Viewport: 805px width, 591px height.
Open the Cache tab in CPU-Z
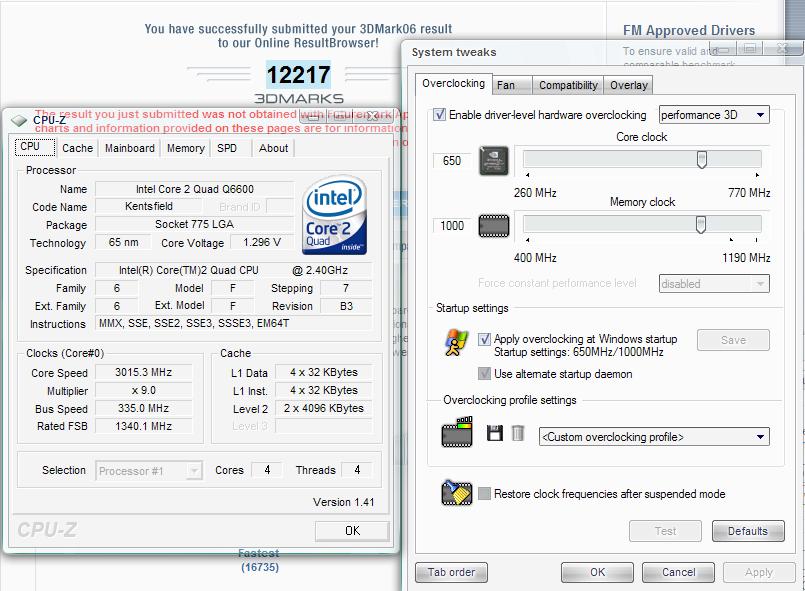pos(77,148)
